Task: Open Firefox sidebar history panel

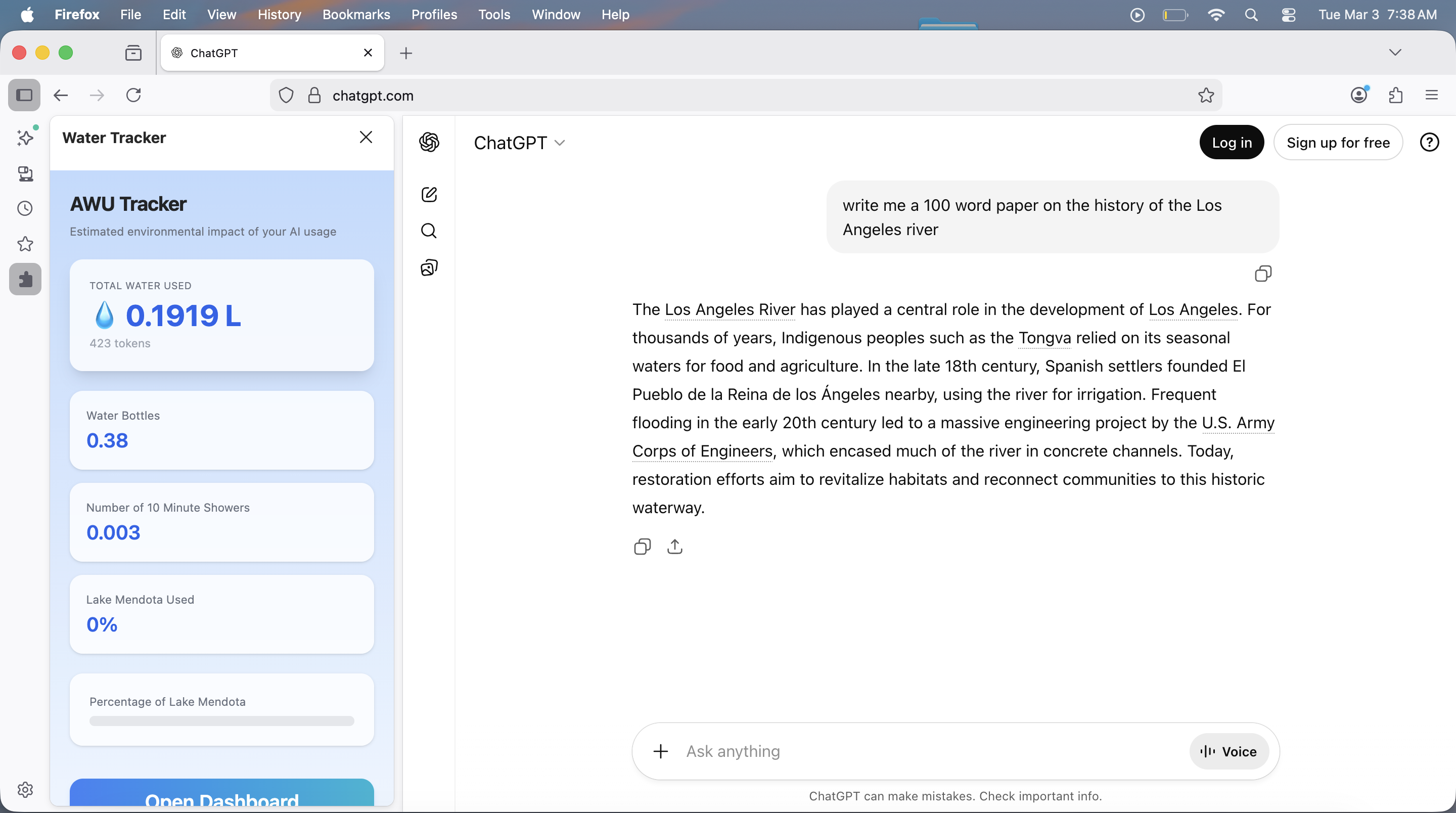Action: (x=25, y=209)
